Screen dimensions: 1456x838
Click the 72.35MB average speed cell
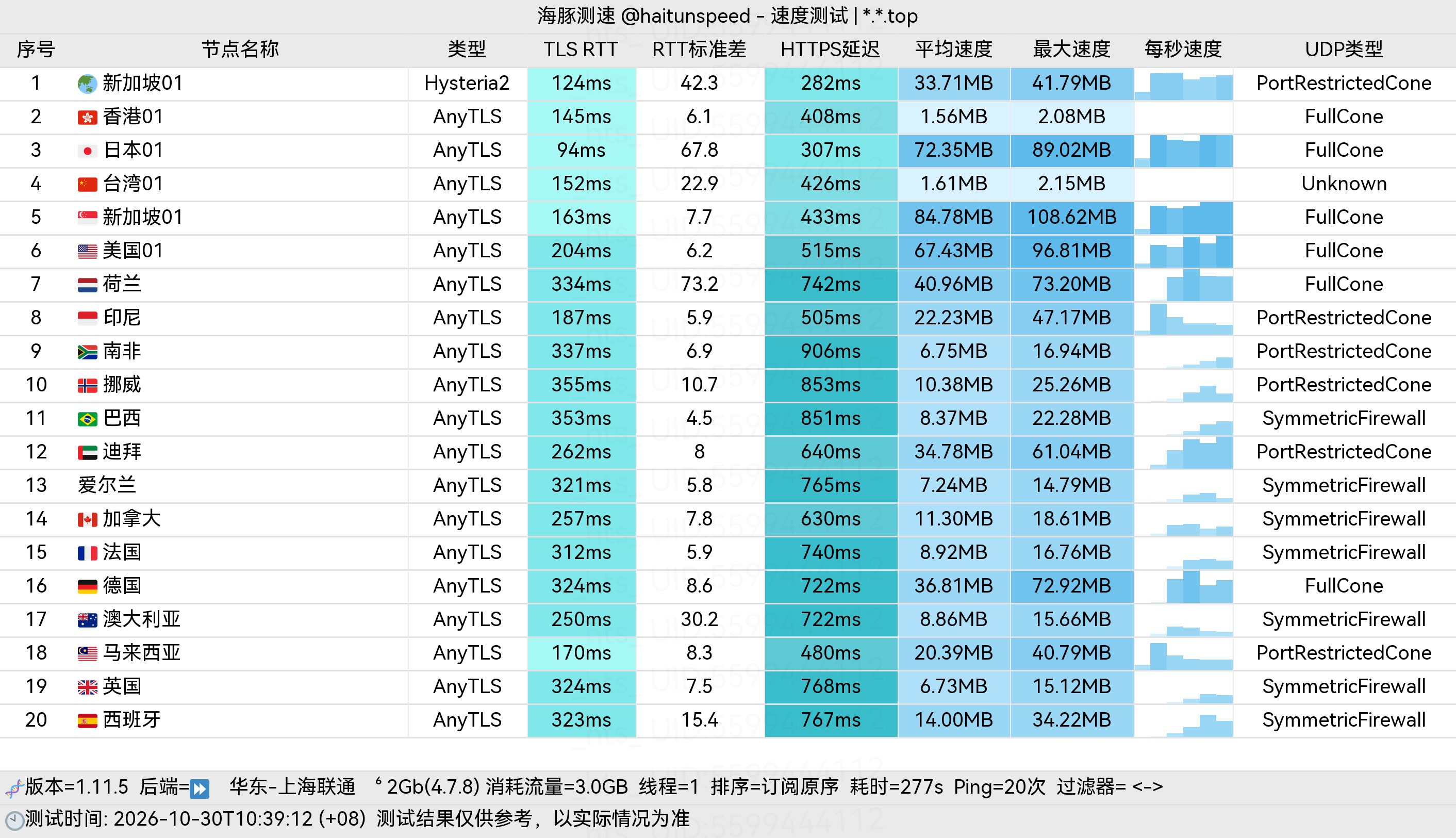pos(954,150)
